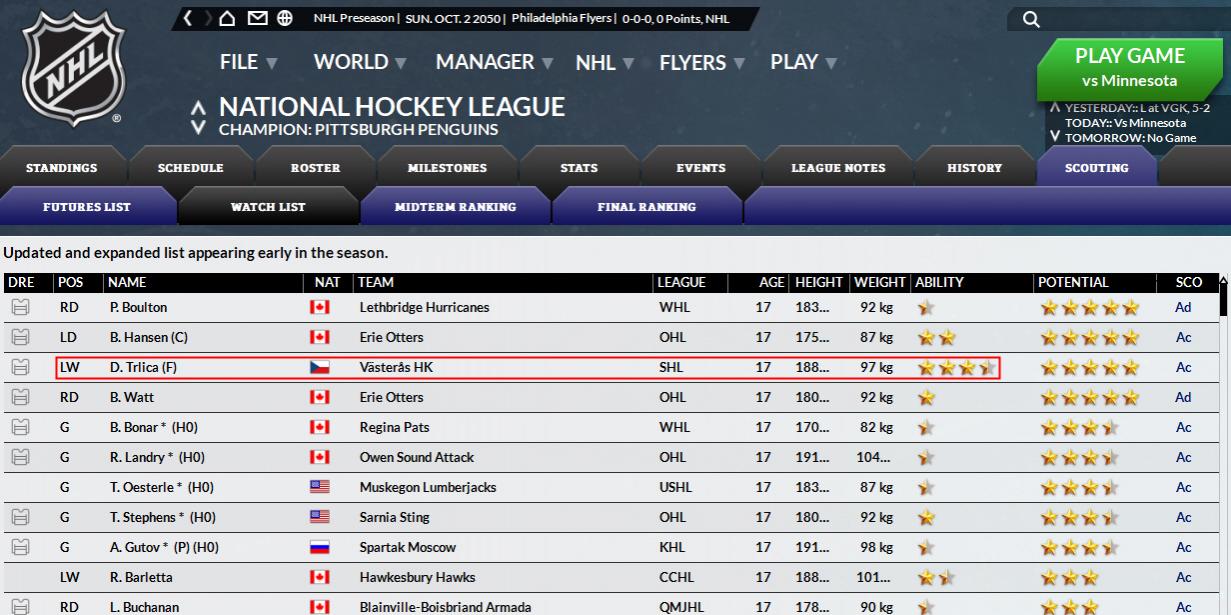Show next schedule day with down arrow
The height and width of the screenshot is (615, 1231).
pos(1054,135)
